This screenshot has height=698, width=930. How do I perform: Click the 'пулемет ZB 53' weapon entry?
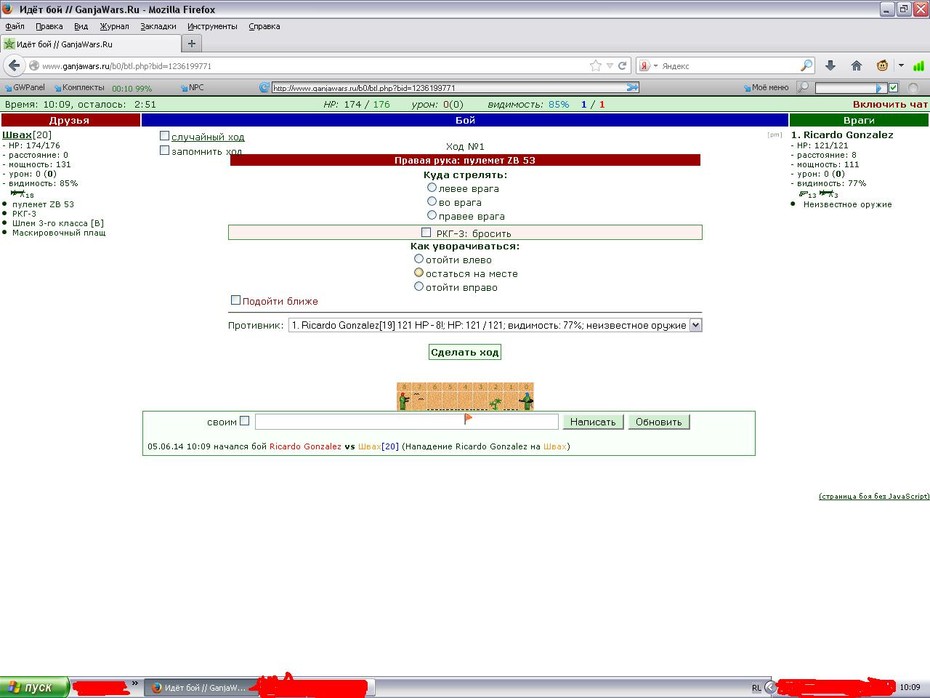pos(43,204)
